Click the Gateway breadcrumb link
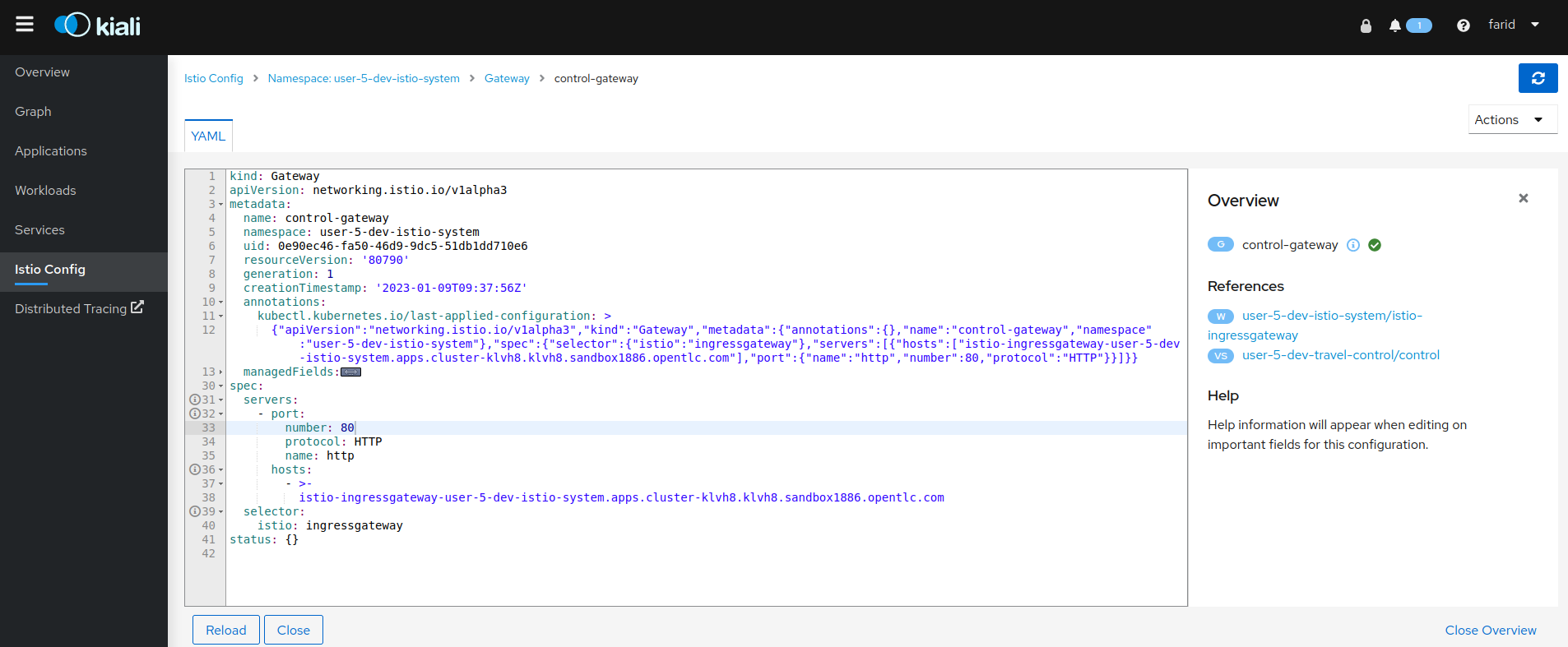Viewport: 1568px width, 647px height. [x=507, y=79]
